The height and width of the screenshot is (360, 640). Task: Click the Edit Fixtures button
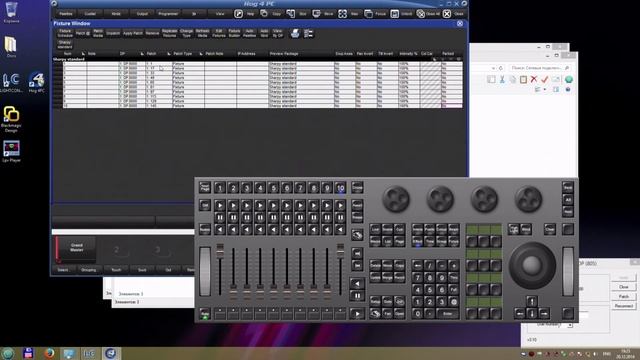(219, 33)
